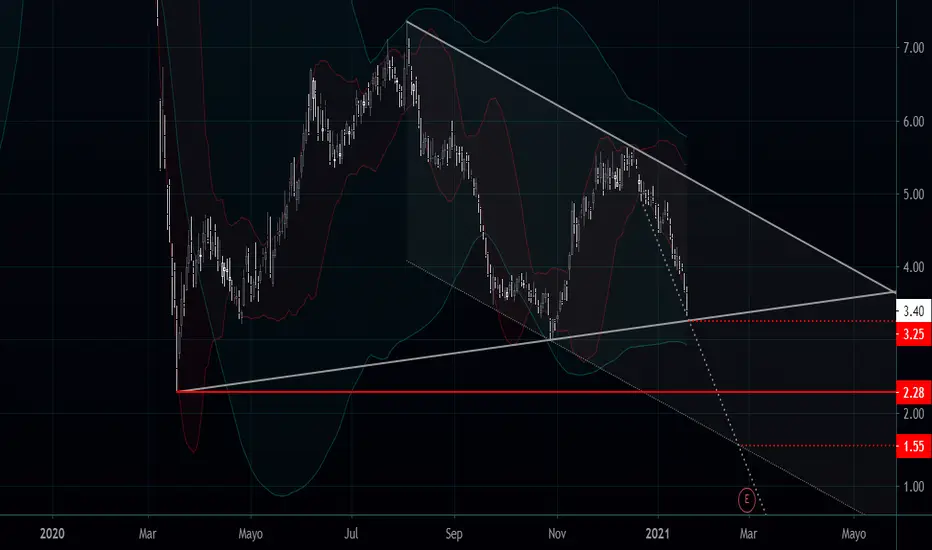Click the thick dotted white projection line

(701, 345)
